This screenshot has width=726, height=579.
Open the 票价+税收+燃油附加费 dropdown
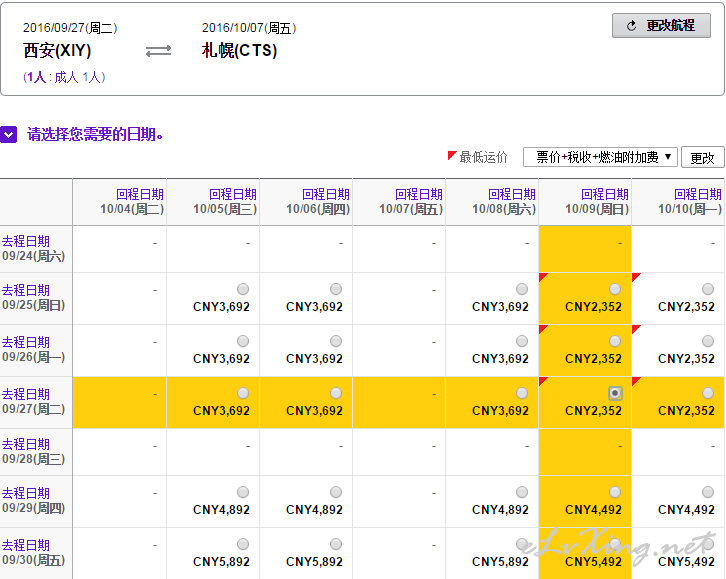601,157
